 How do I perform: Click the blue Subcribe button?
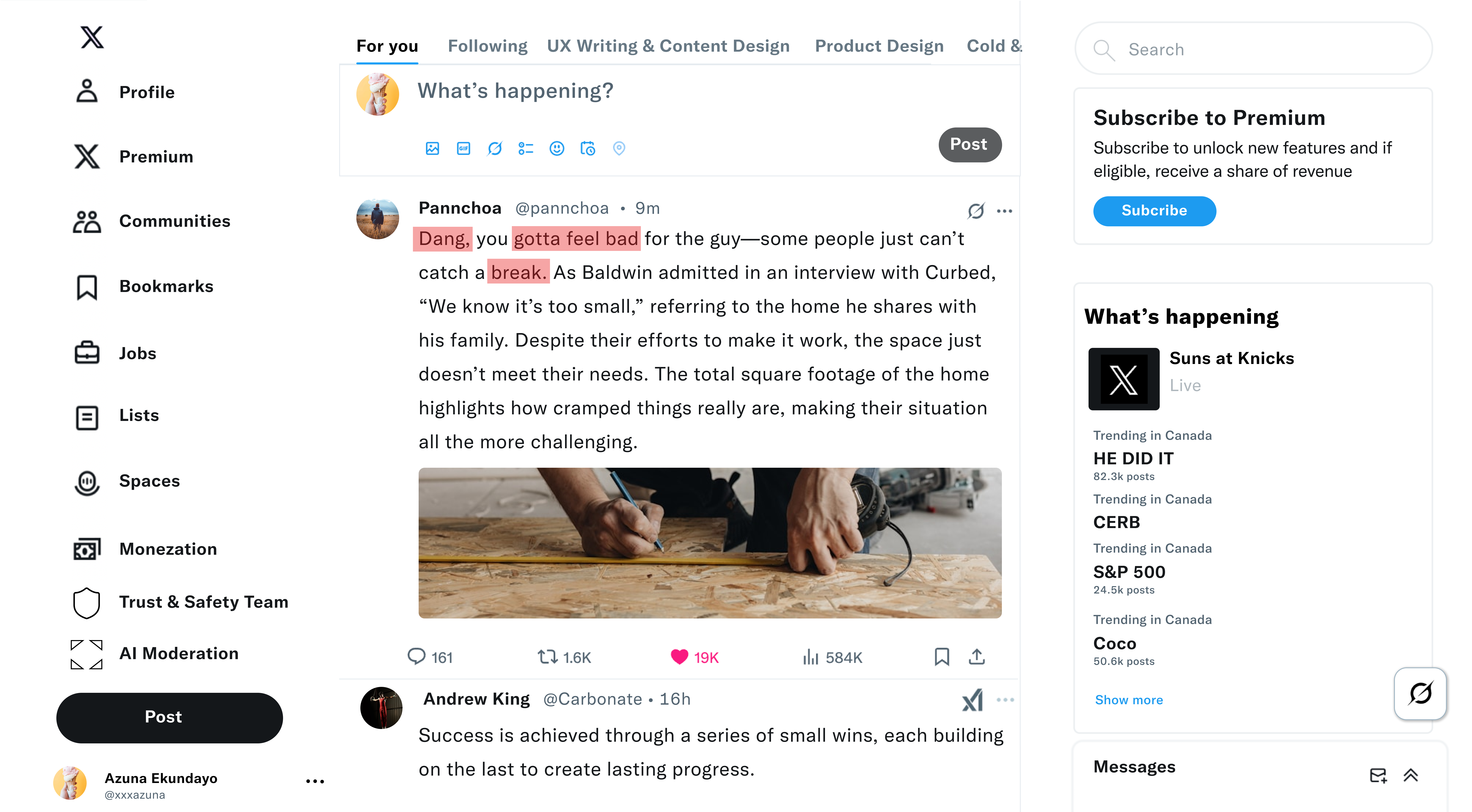click(1154, 211)
